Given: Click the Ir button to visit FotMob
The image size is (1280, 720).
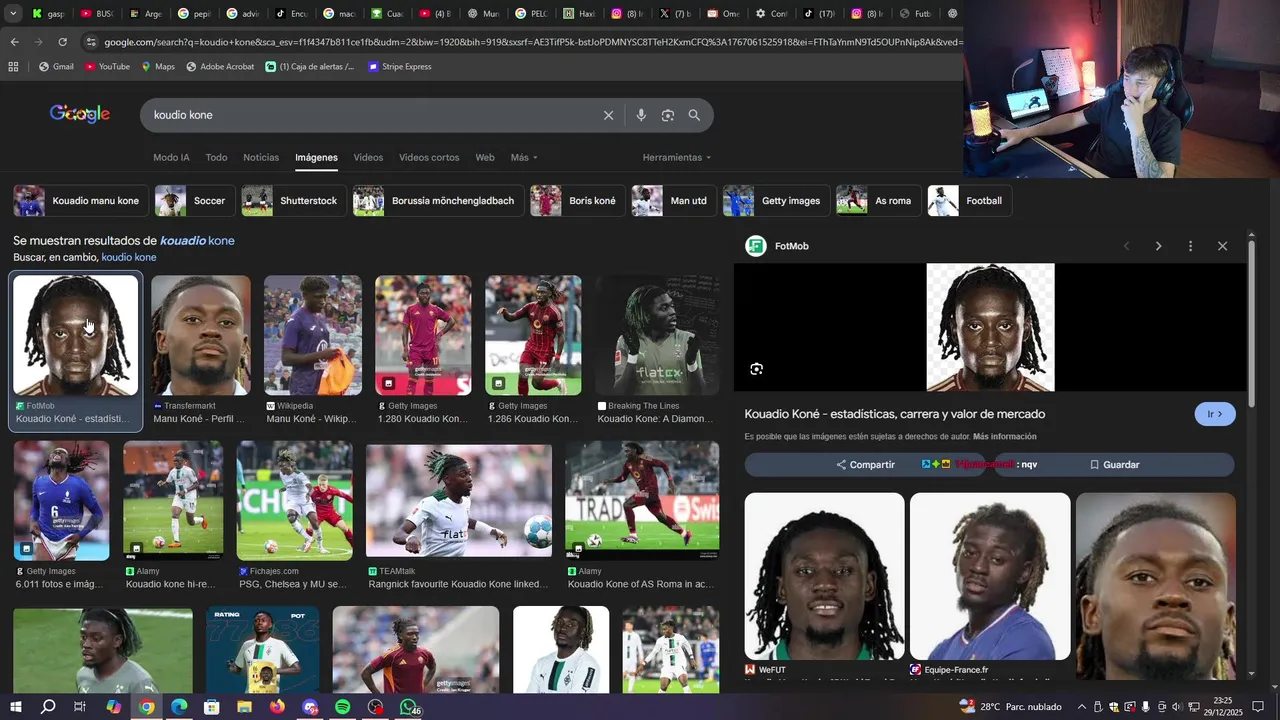Looking at the screenshot, I should coord(1215,414).
